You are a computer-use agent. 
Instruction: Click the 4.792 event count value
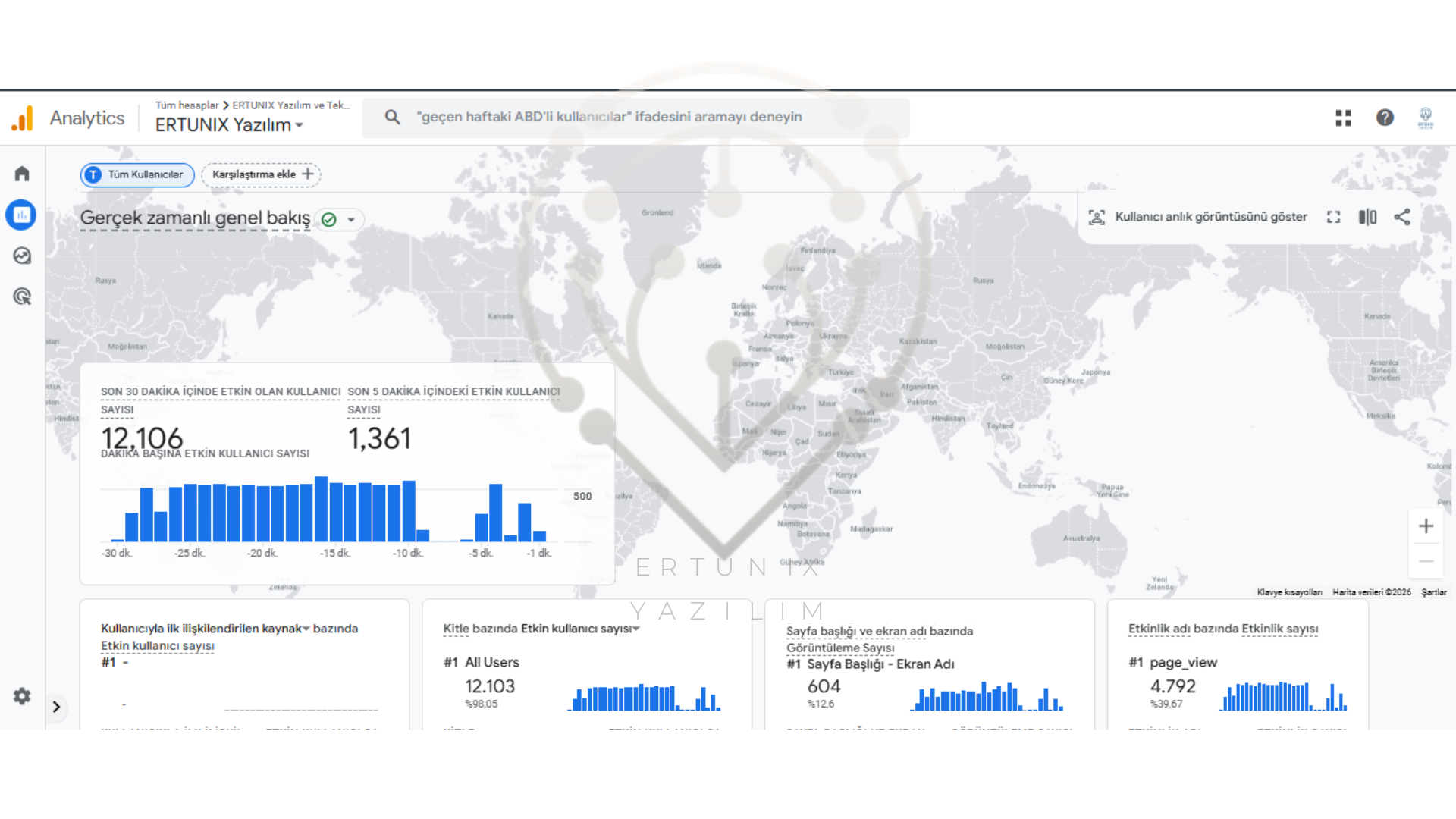point(1172,686)
